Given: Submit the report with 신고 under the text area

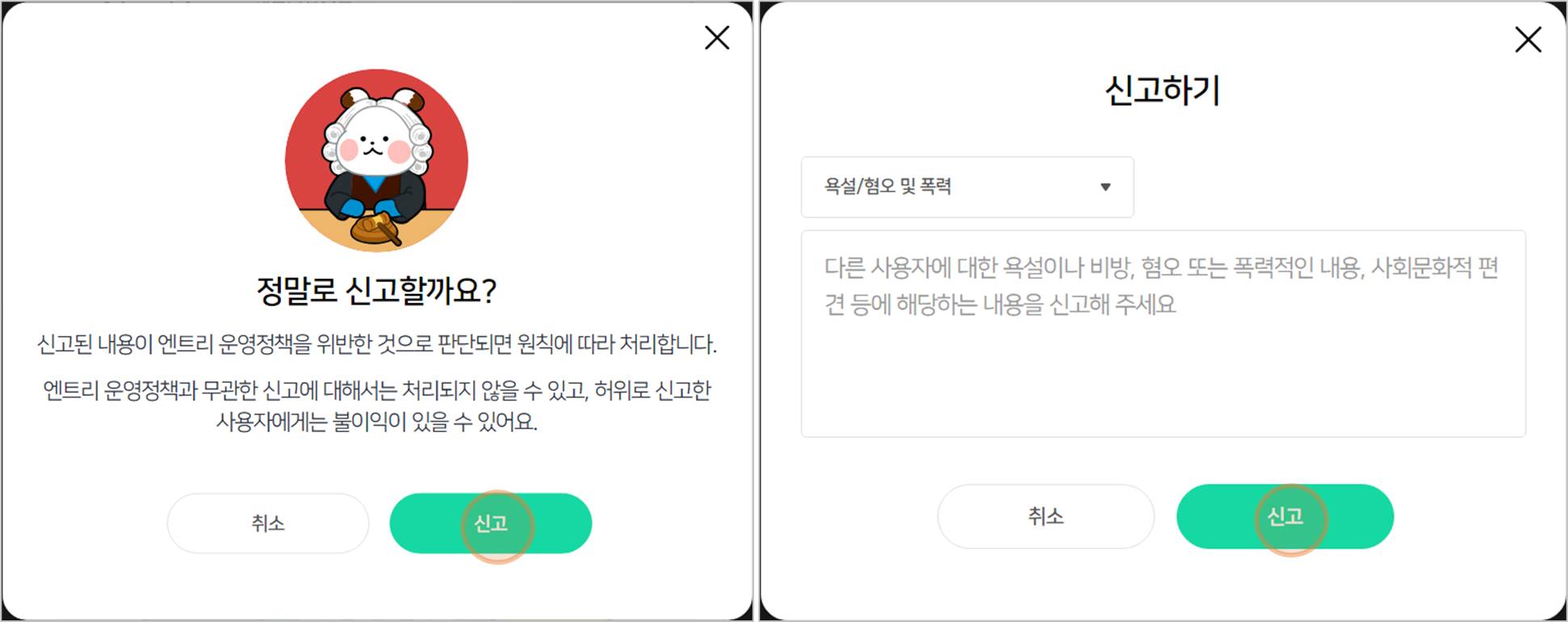Looking at the screenshot, I should tap(1285, 516).
